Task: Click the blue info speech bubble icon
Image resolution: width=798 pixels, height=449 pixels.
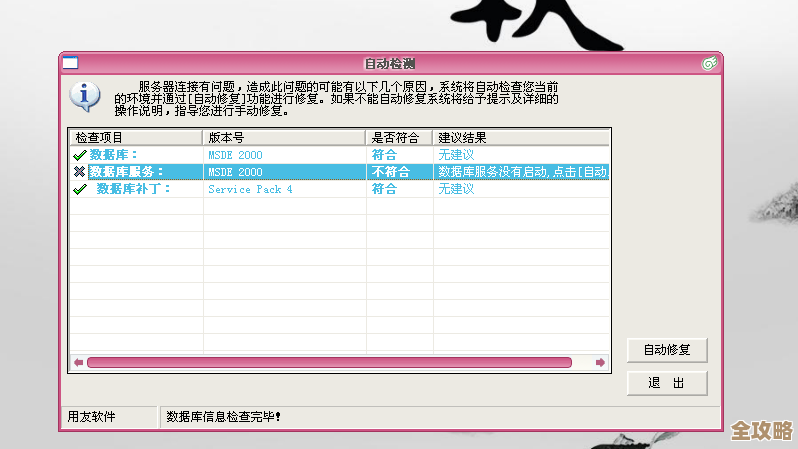Action: [x=85, y=96]
